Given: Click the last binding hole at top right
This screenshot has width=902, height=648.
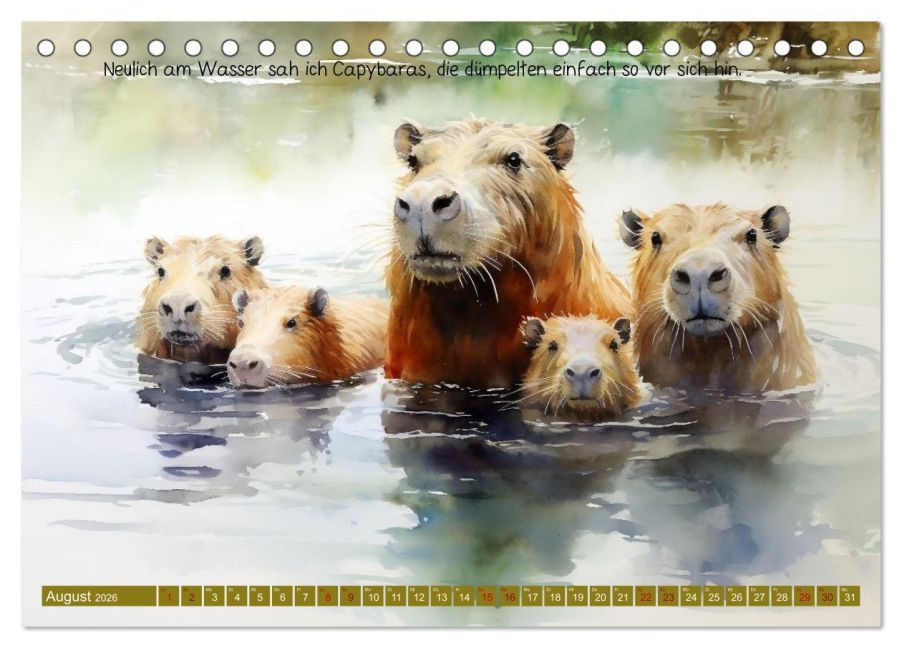Looking at the screenshot, I should coord(855,47).
